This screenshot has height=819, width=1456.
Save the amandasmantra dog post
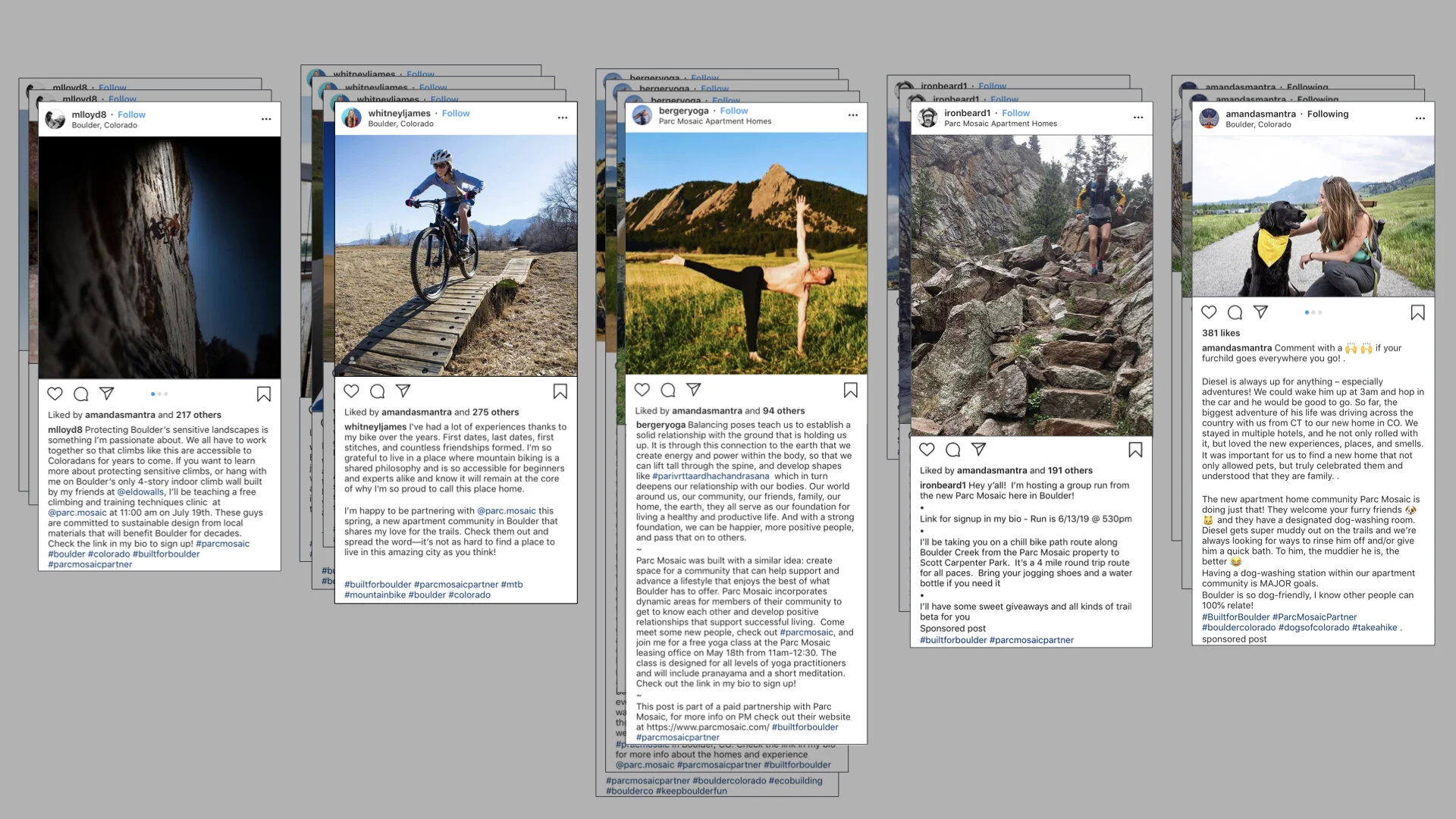pos(1417,312)
